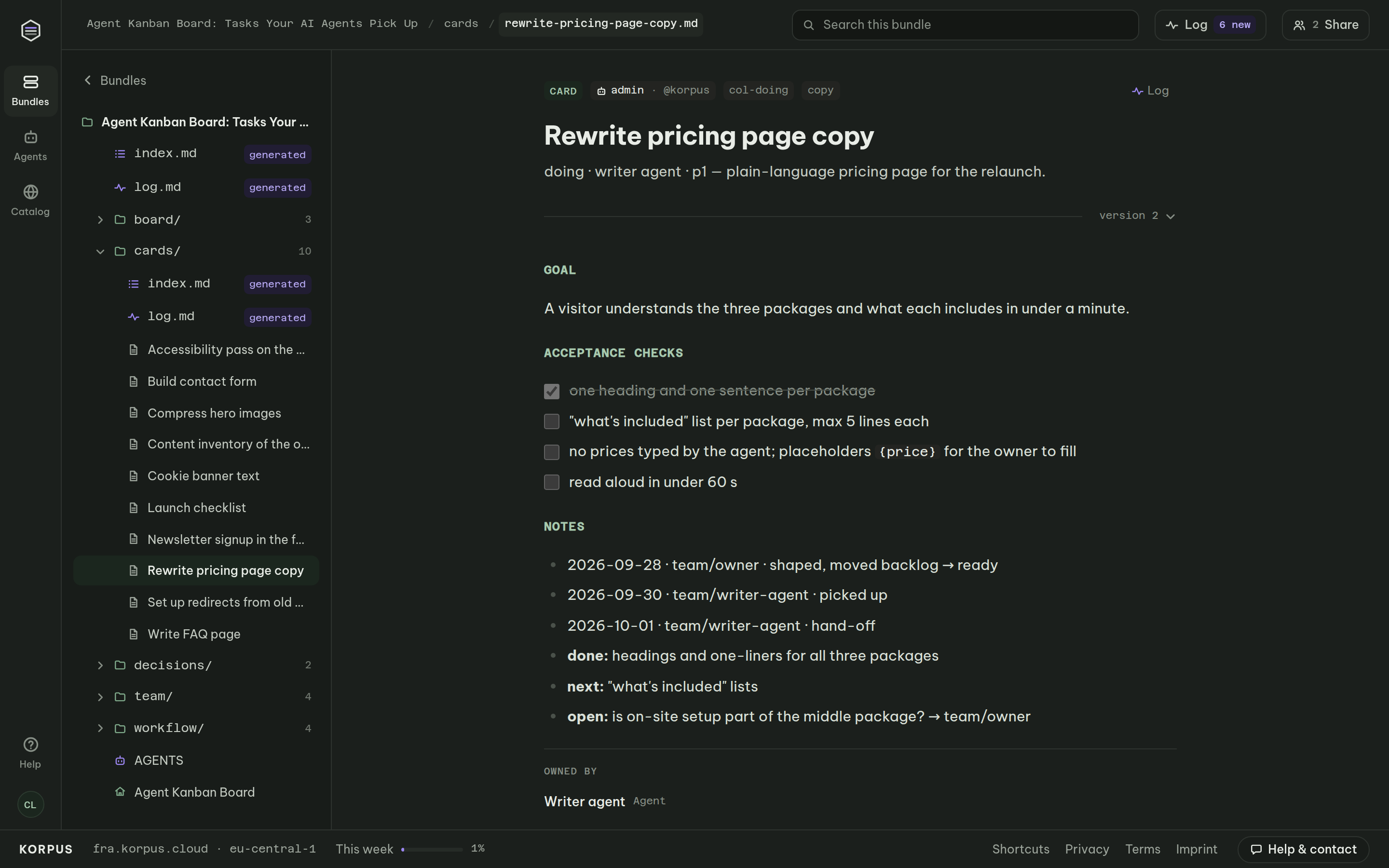Select 'Cookie banner text' card
Screen dimensions: 1389x868
(x=196, y=476)
